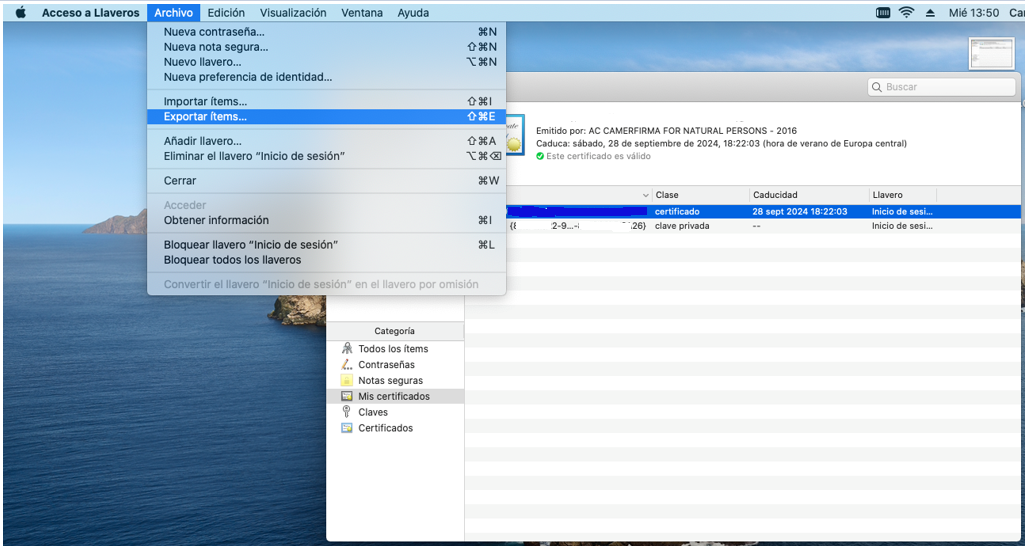Viewport: 1025px width, 546px height.
Task: Select Obtener información
Action: pos(326,220)
